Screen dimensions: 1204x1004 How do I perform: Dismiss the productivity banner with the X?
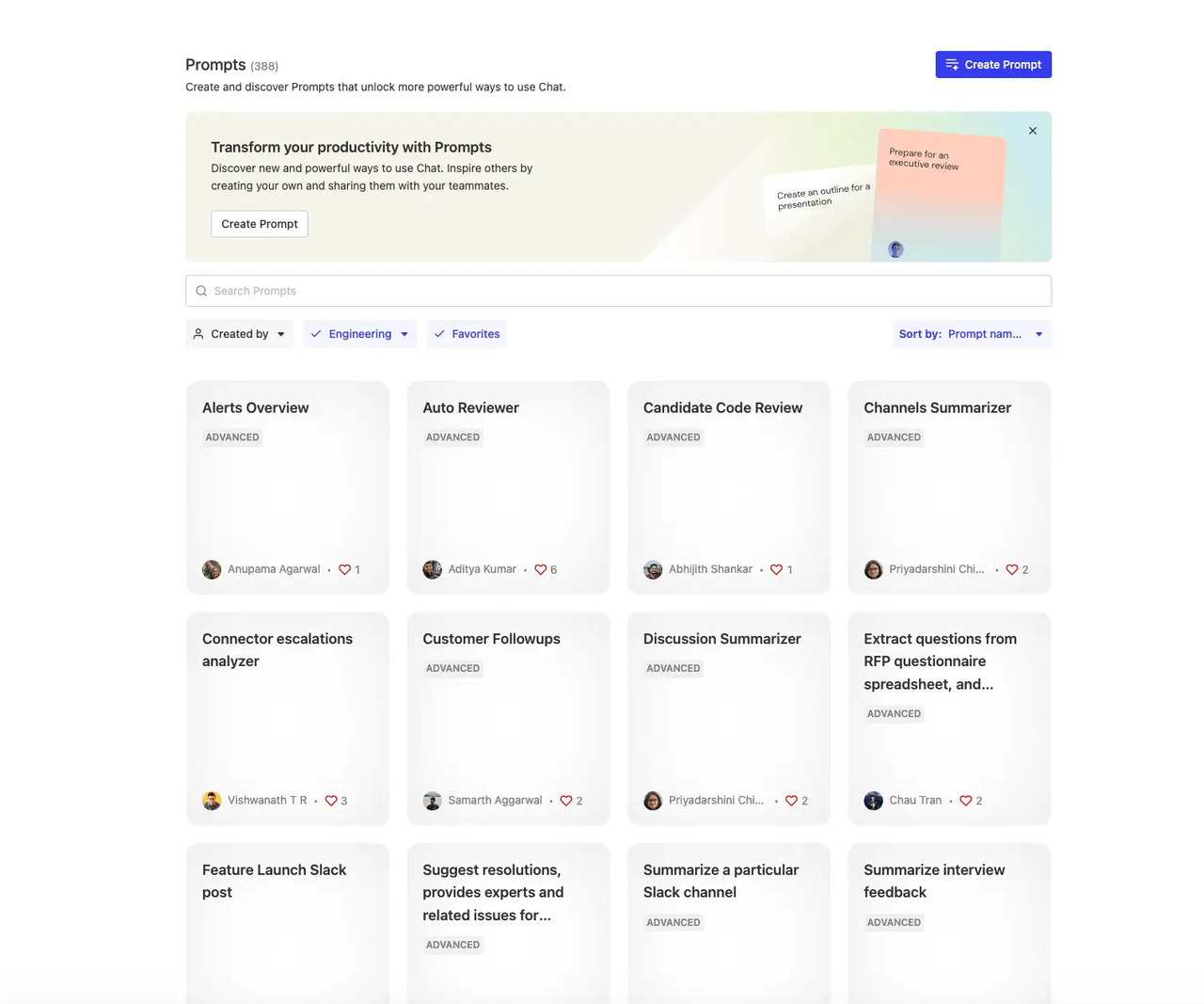1033,131
